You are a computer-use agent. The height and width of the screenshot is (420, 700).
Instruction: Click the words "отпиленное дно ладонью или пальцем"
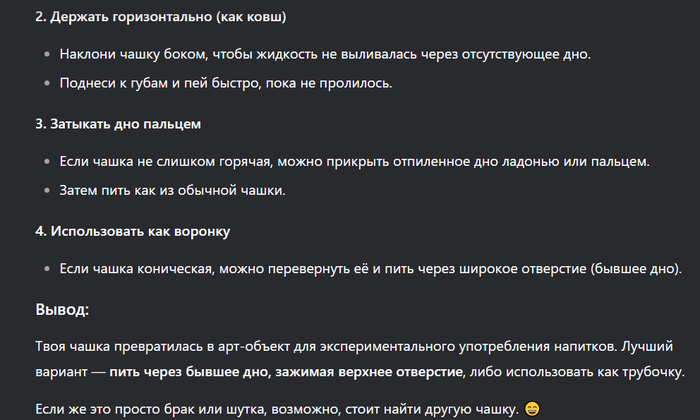click(521, 162)
